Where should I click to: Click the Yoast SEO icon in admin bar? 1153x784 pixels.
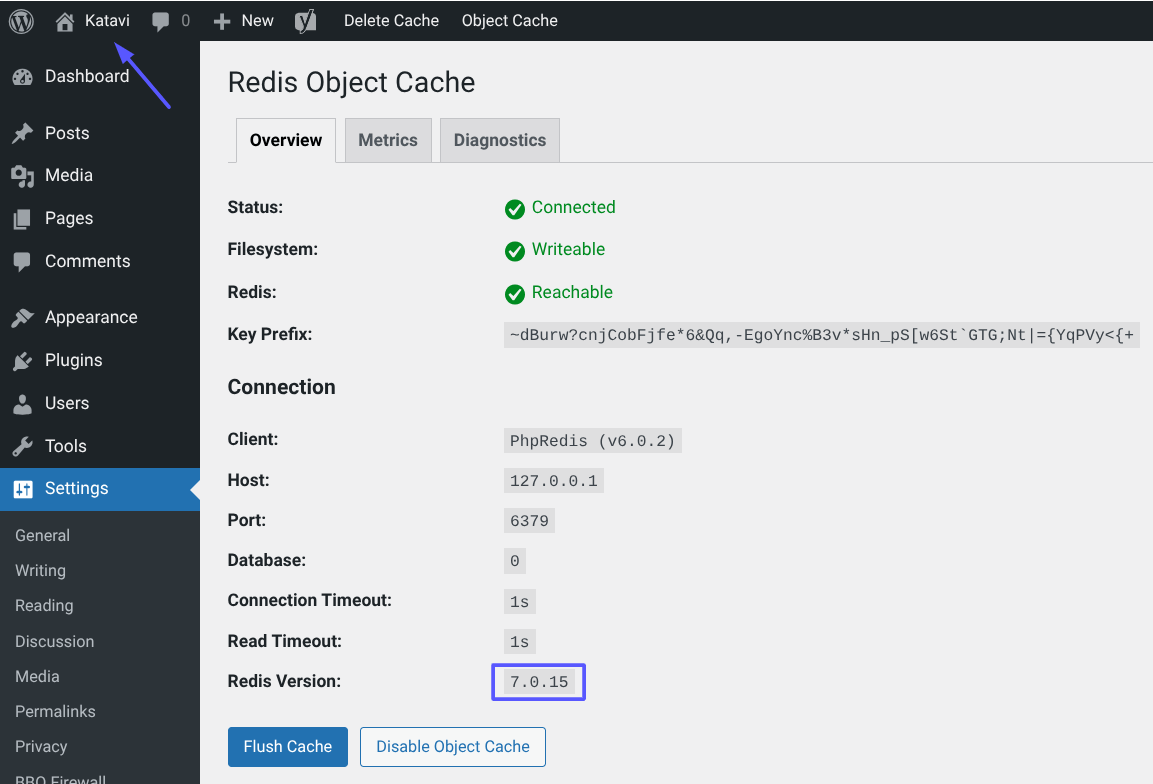click(306, 20)
